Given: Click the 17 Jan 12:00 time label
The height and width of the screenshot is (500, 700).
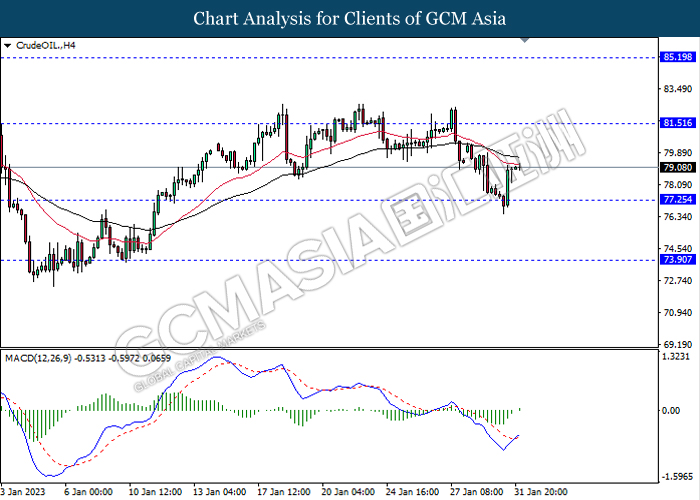Looking at the screenshot, I should point(284,492).
